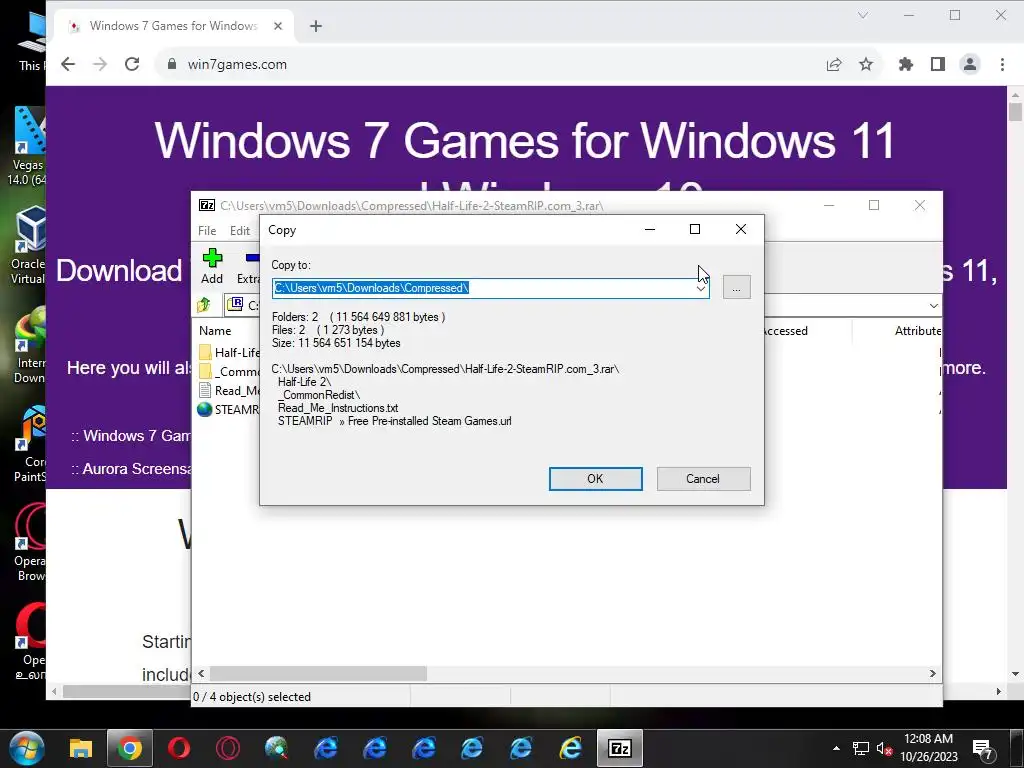The width and height of the screenshot is (1024, 768).
Task: Reload the page in Chrome
Action: coord(132,64)
